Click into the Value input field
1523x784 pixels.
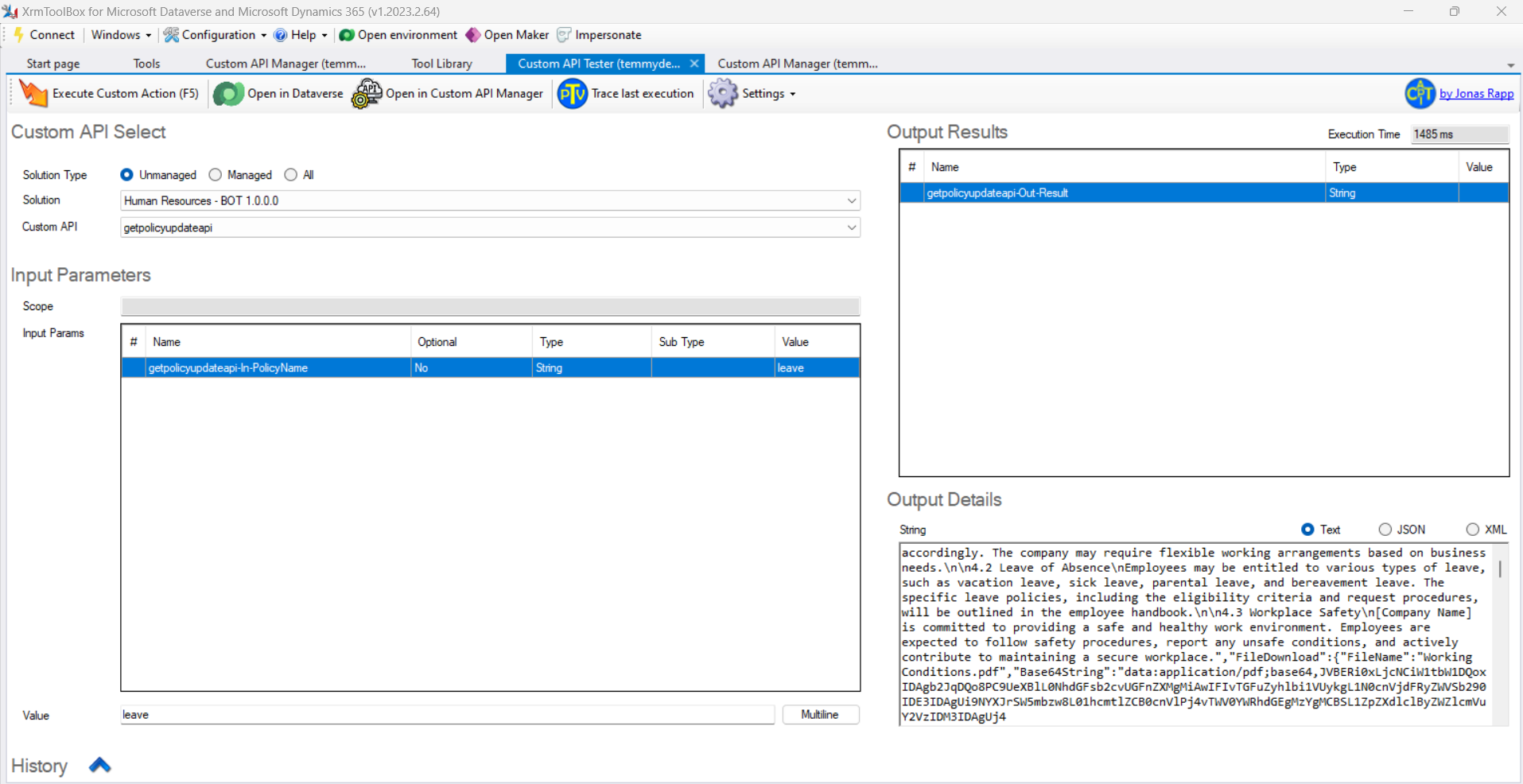[x=447, y=715]
